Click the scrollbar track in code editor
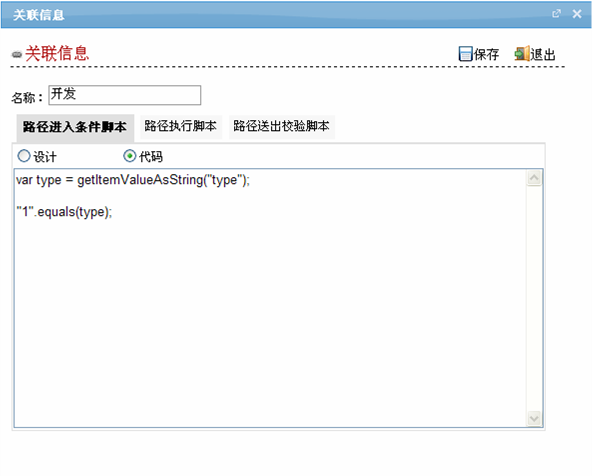This screenshot has height=476, width=592. point(534,298)
